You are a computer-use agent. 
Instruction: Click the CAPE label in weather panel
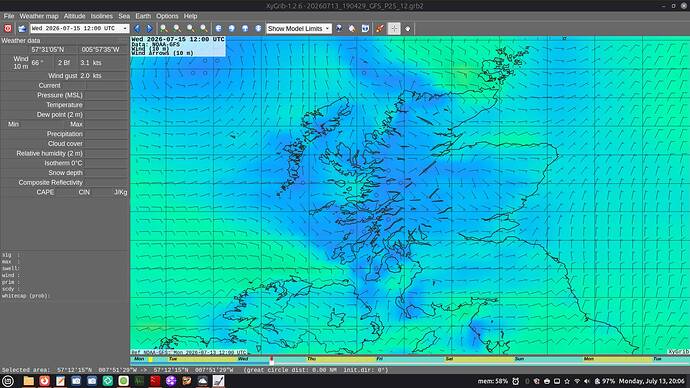pos(45,192)
